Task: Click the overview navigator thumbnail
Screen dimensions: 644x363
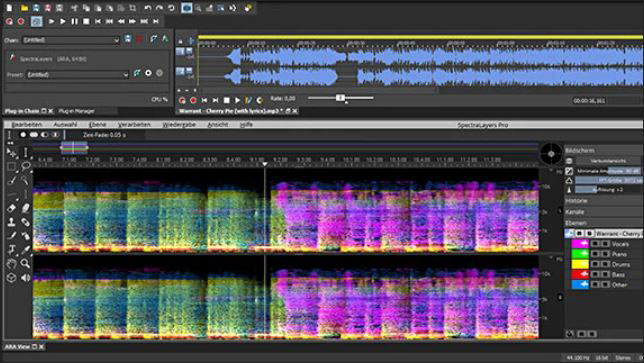Action: click(74, 147)
